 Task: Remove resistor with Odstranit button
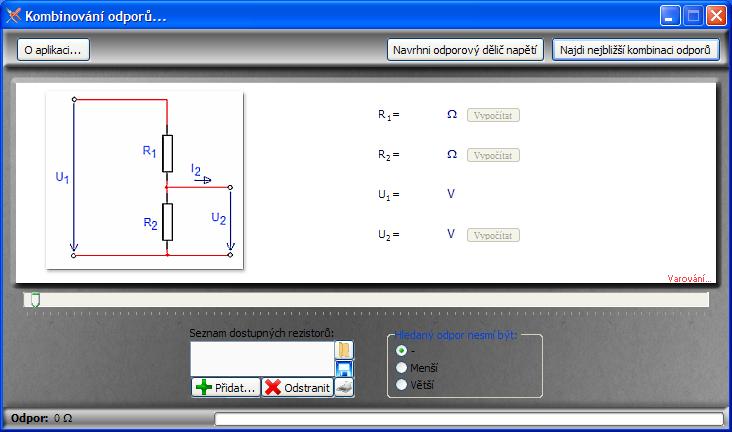[x=298, y=388]
